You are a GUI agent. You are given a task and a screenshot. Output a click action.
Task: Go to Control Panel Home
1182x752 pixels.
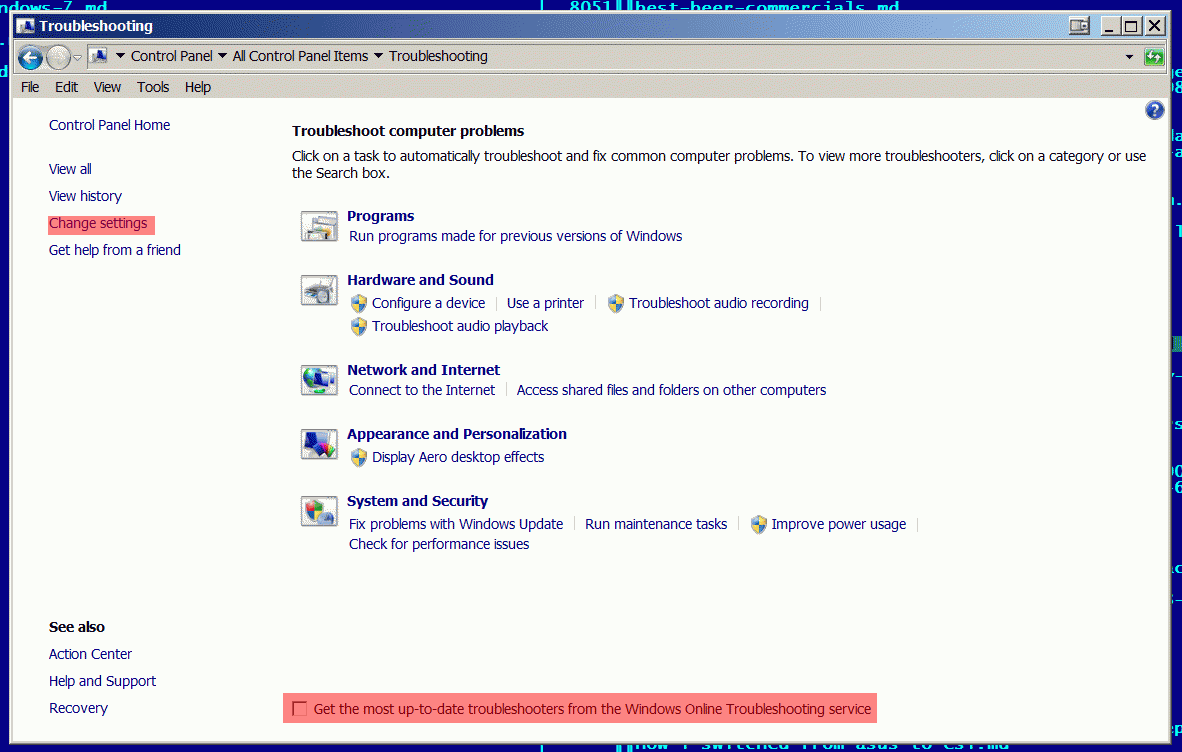pyautogui.click(x=109, y=125)
